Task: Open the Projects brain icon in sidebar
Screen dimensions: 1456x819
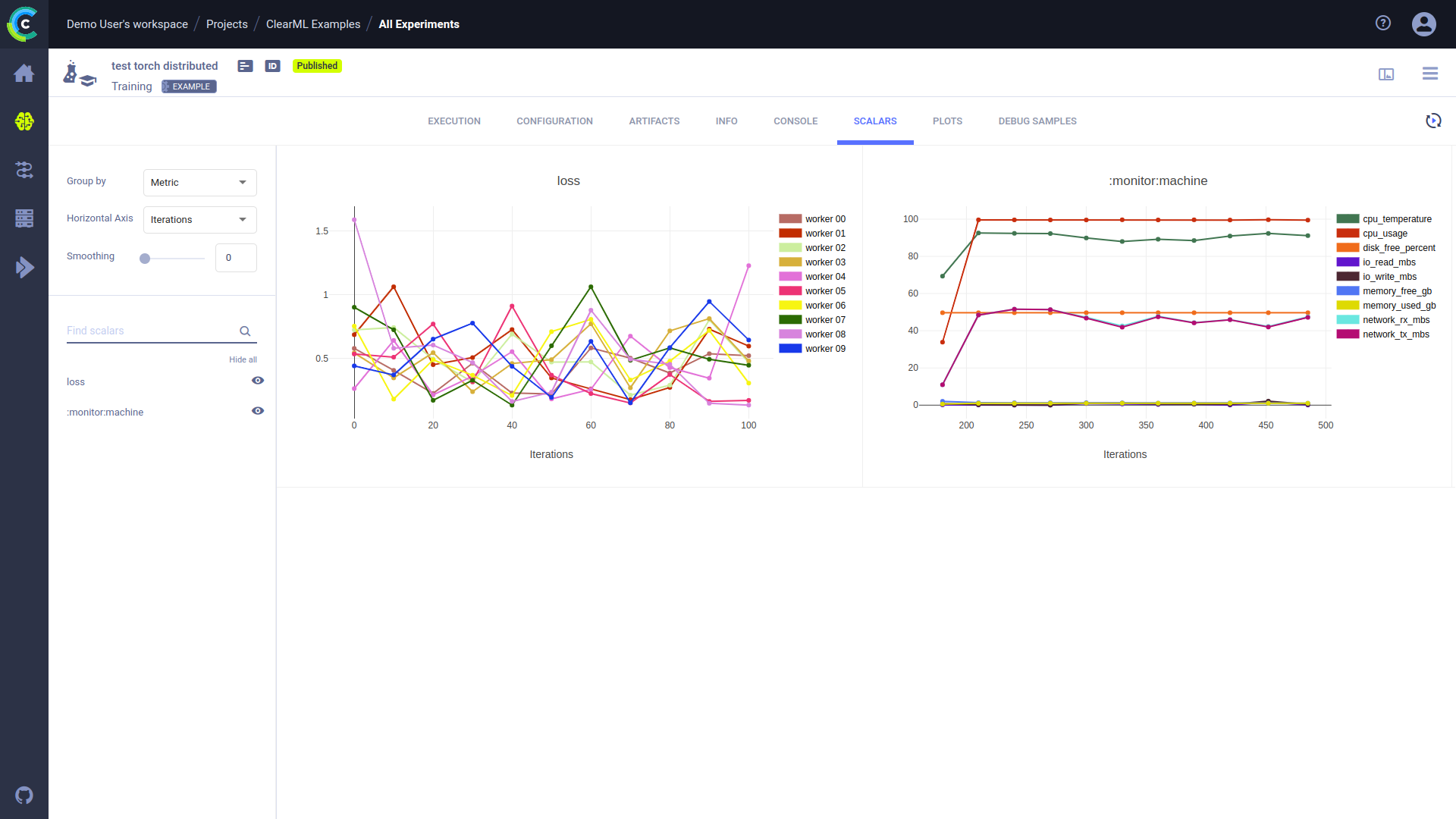Action: click(x=24, y=121)
